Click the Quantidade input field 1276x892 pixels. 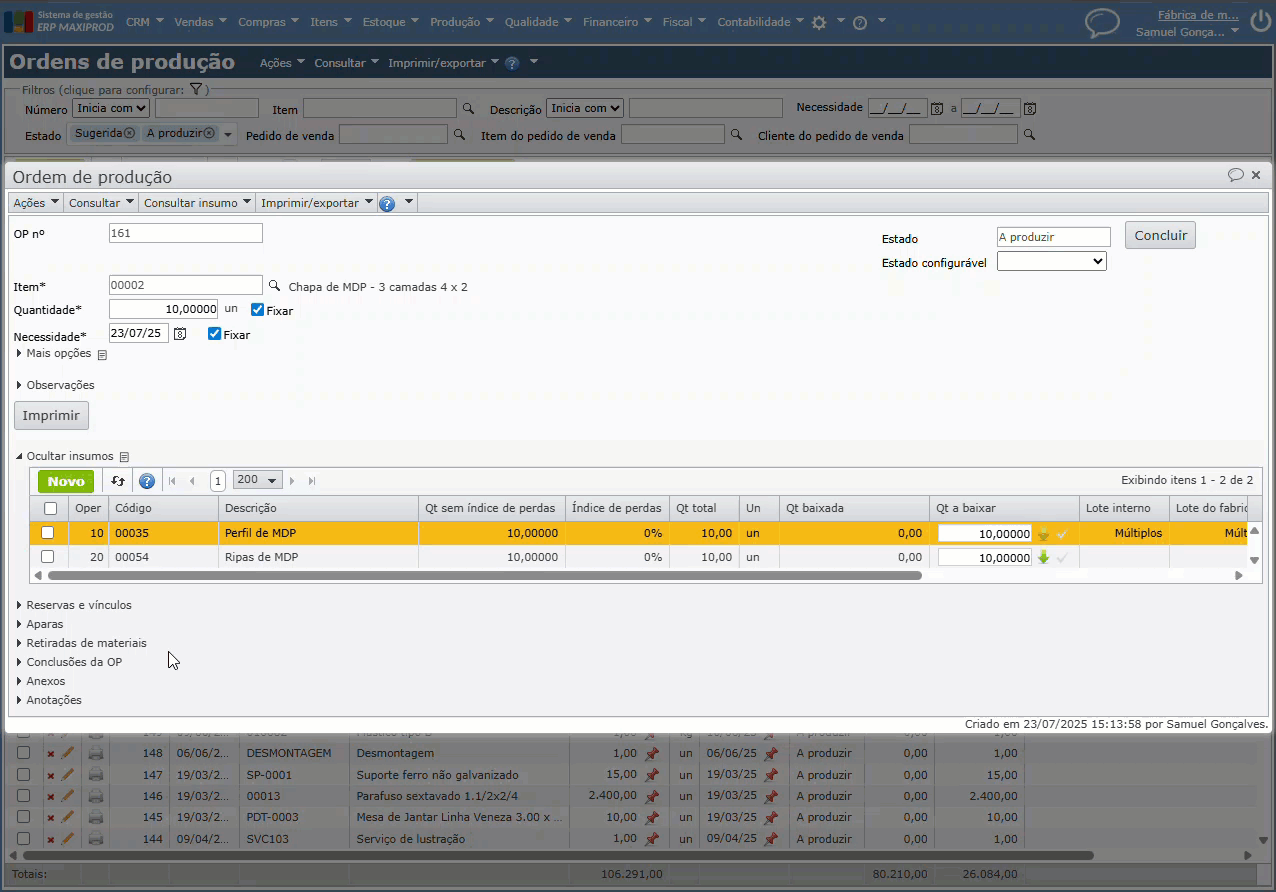tap(163, 310)
